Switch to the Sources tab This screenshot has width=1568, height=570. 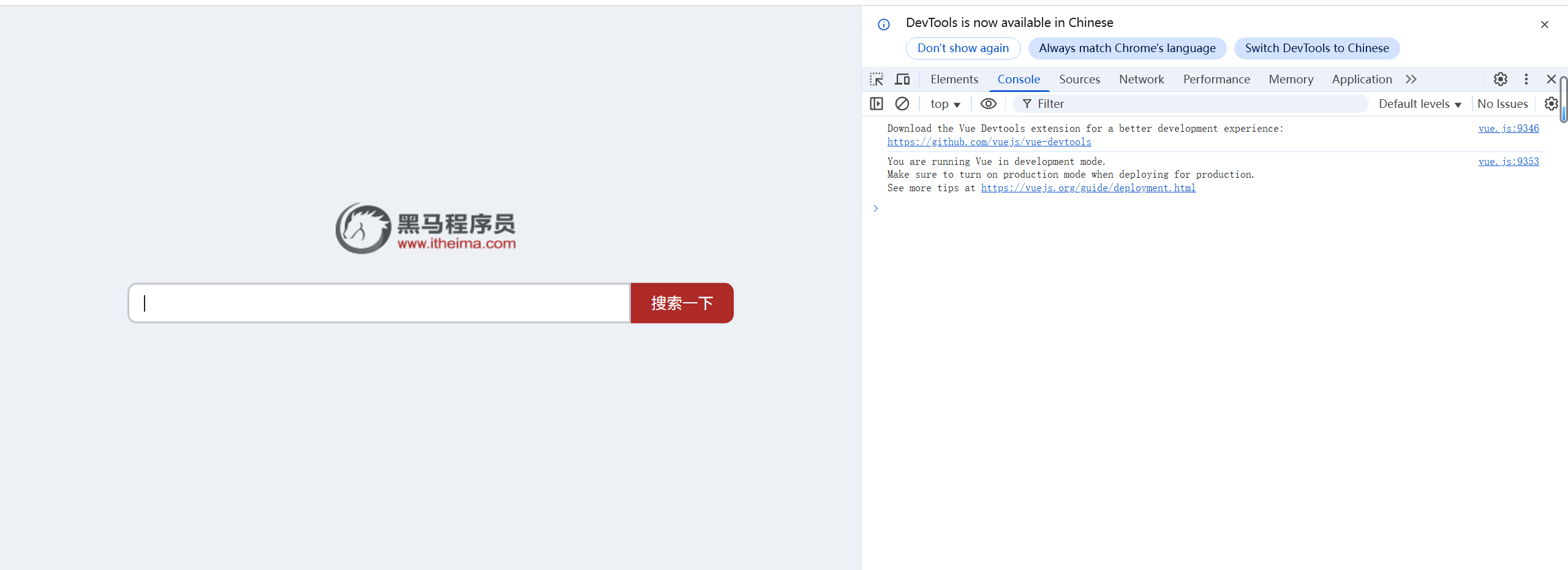click(x=1079, y=79)
